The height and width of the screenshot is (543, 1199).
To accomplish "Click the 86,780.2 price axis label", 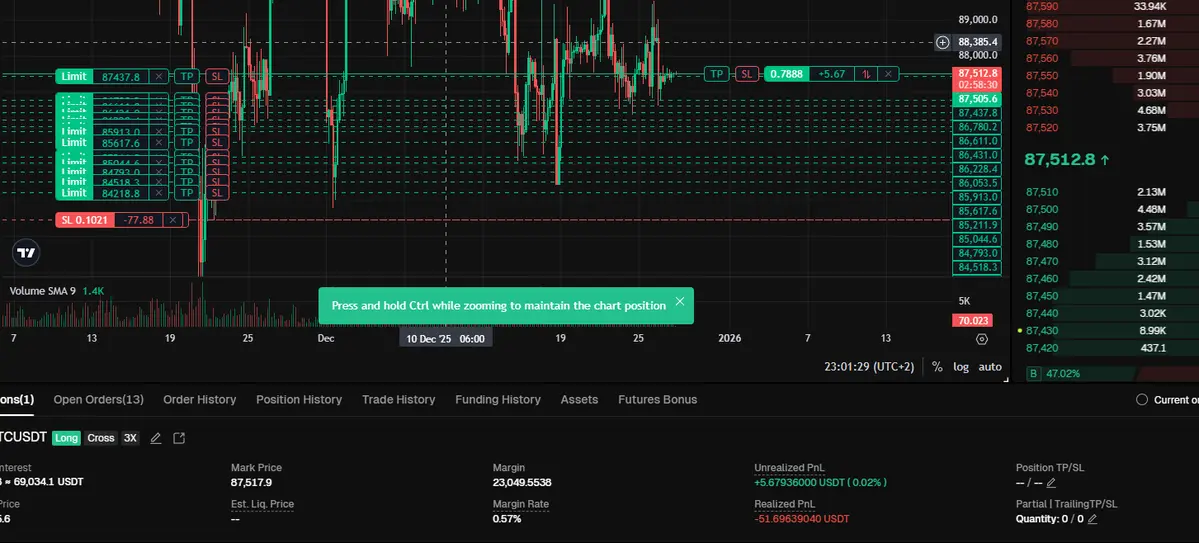I will coord(976,127).
